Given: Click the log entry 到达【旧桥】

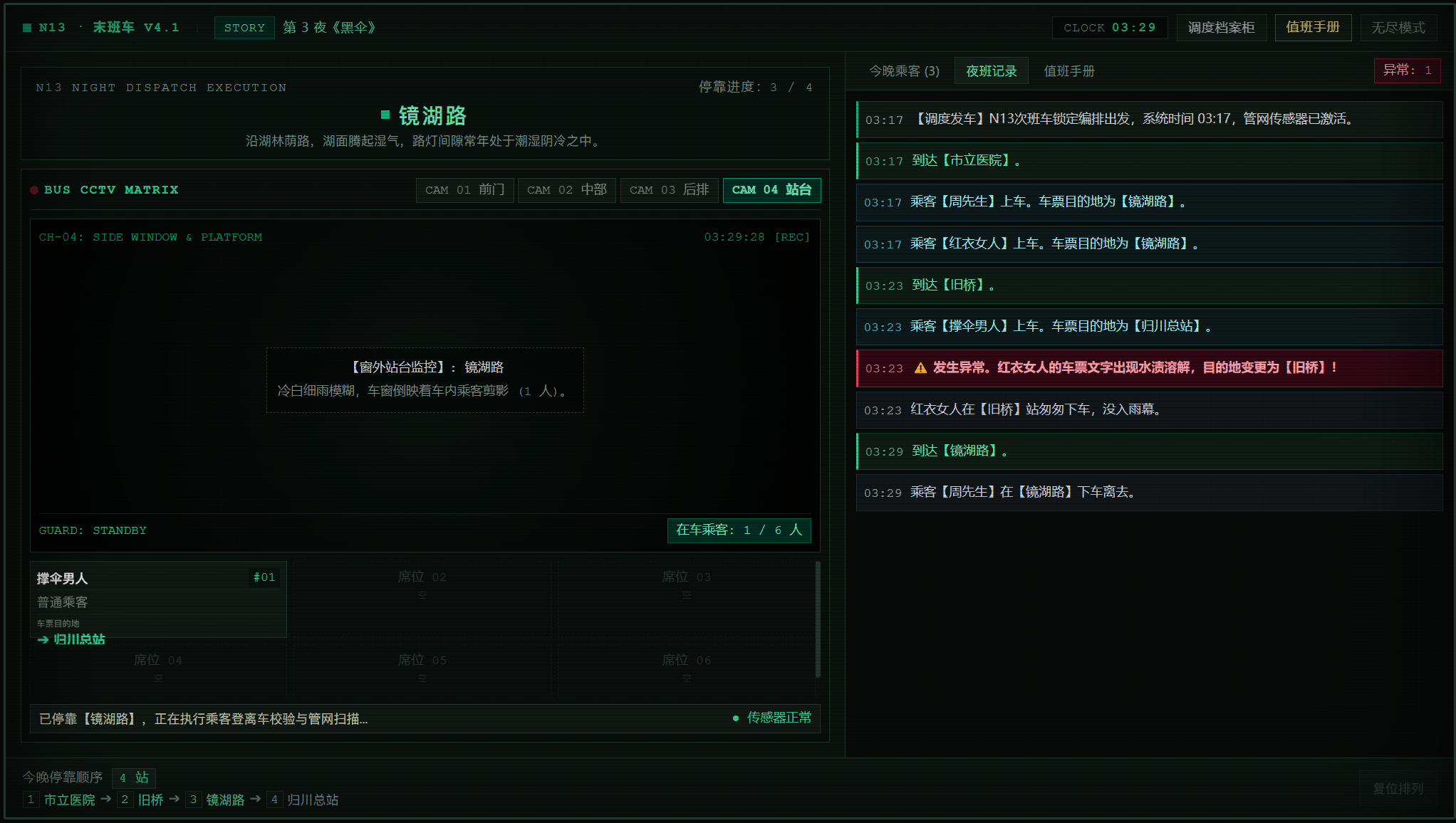Looking at the screenshot, I should pyautogui.click(x=1149, y=285).
